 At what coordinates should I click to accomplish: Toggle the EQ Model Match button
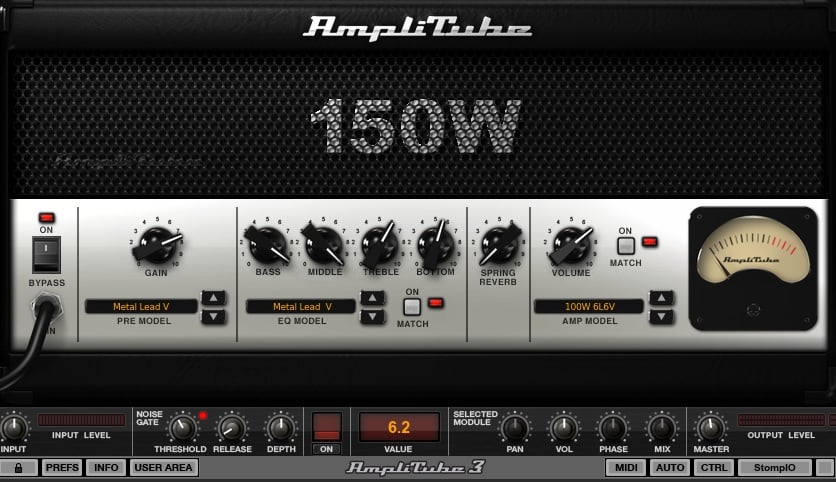[x=412, y=307]
